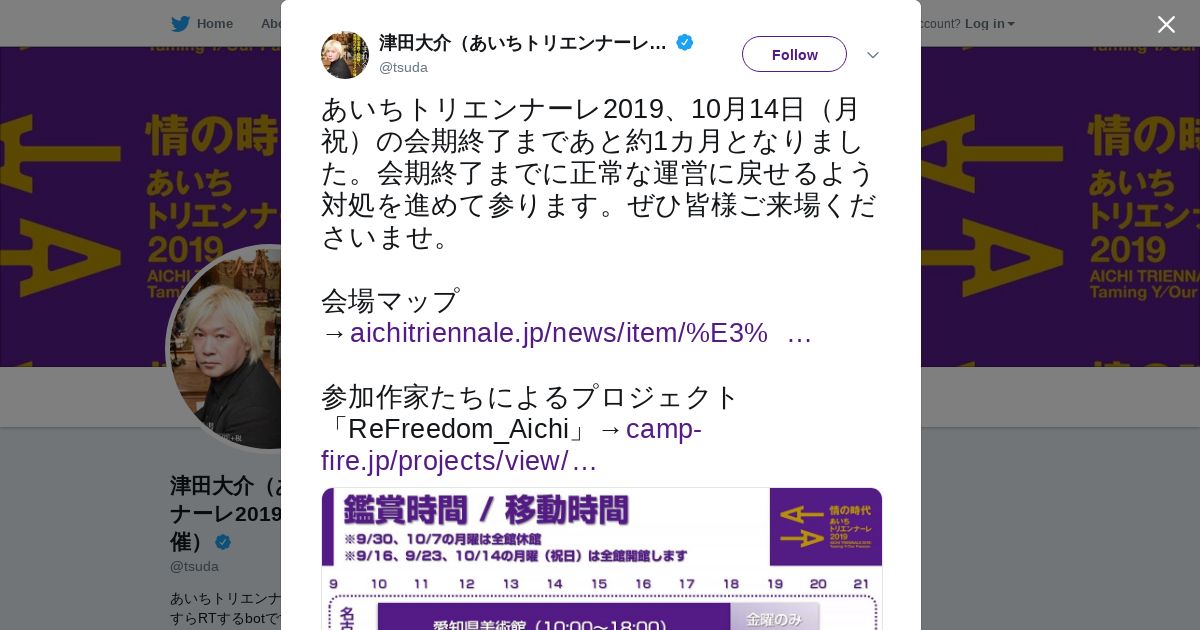Image resolution: width=1200 pixels, height=630 pixels.
Task: Click the @tsuda handle in profile sidebar
Action: pyautogui.click(x=194, y=566)
